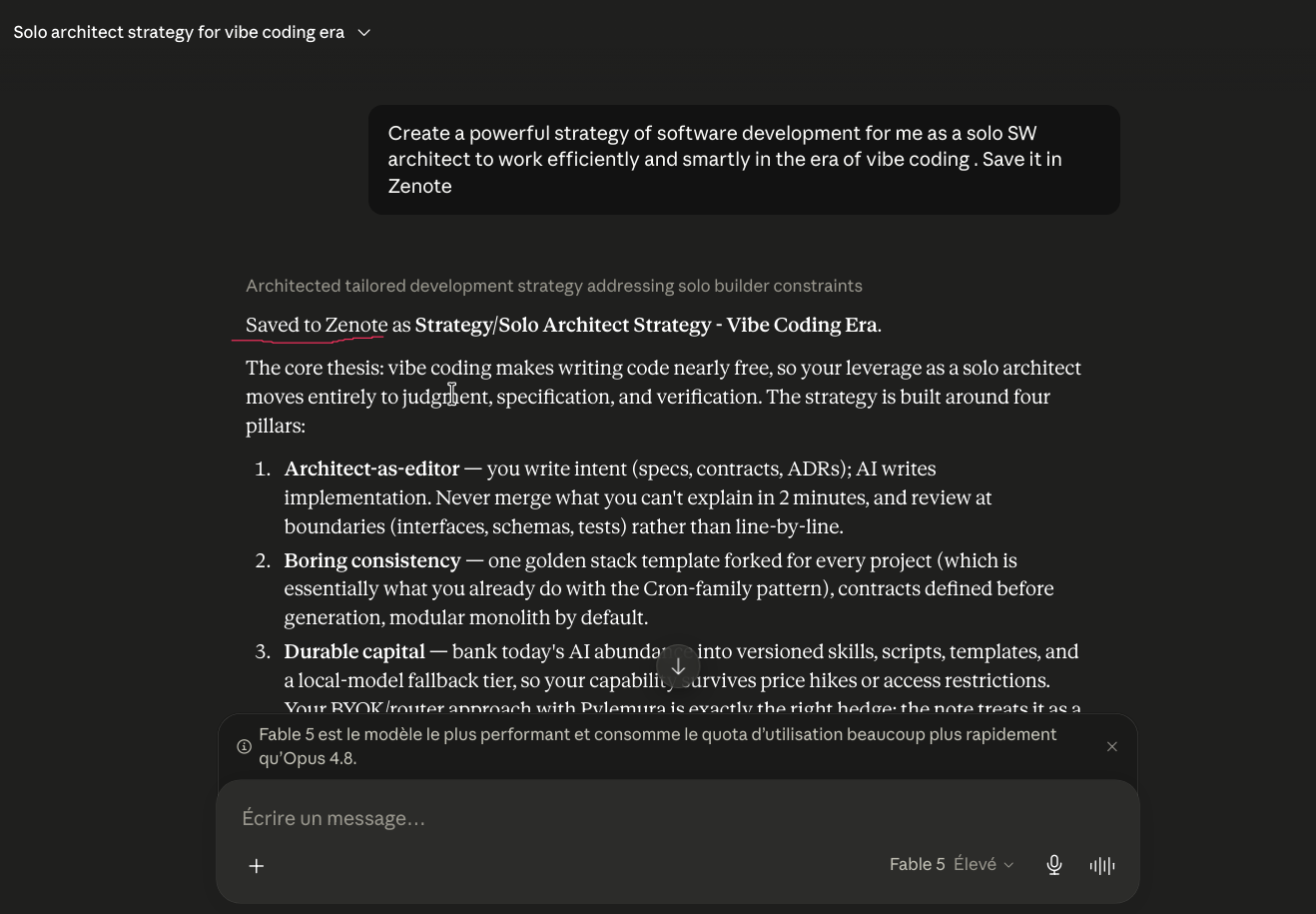
Task: Jump to bottom with the down-arrow button
Action: (x=678, y=666)
